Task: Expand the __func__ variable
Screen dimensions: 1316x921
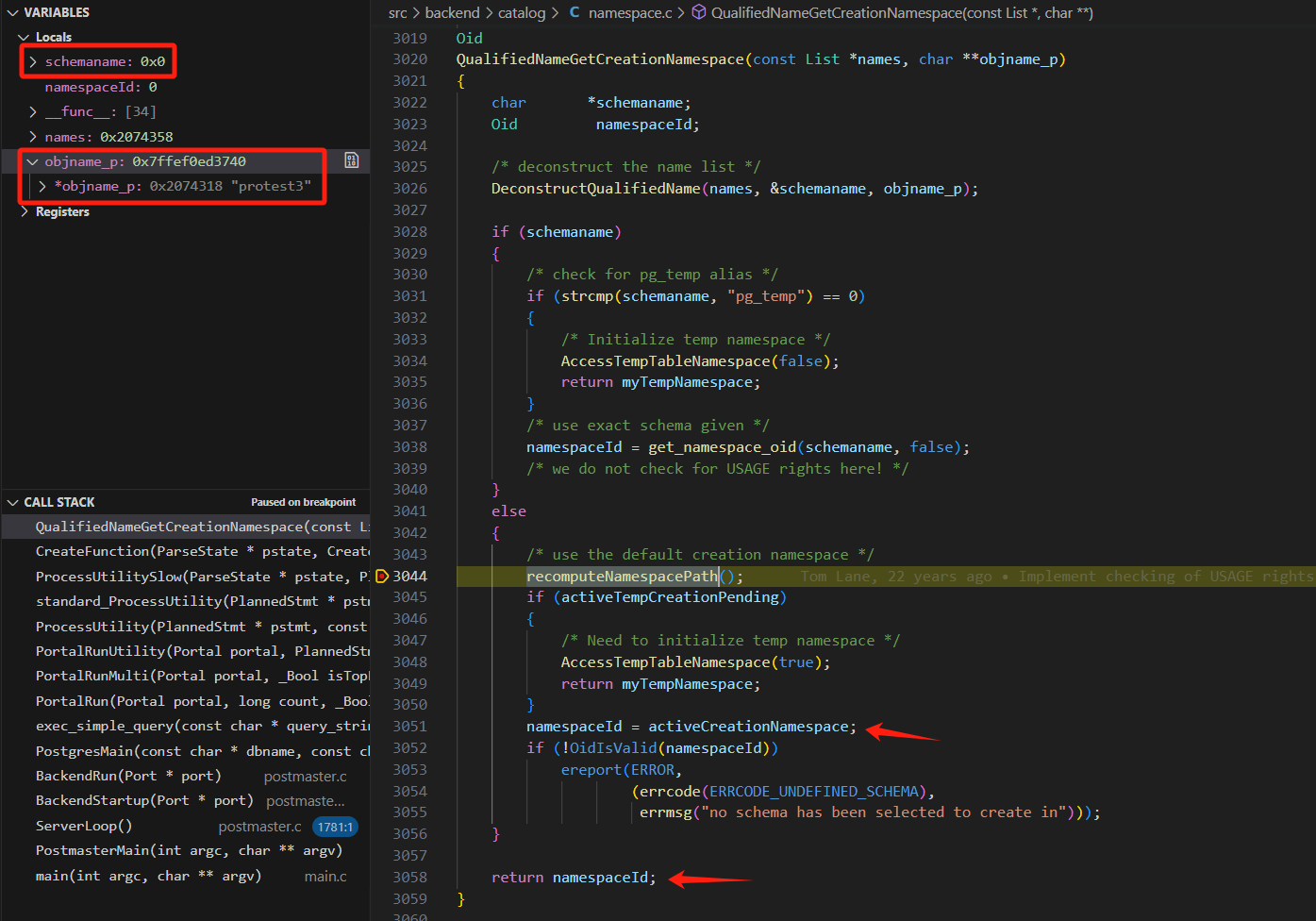Action: 33,111
